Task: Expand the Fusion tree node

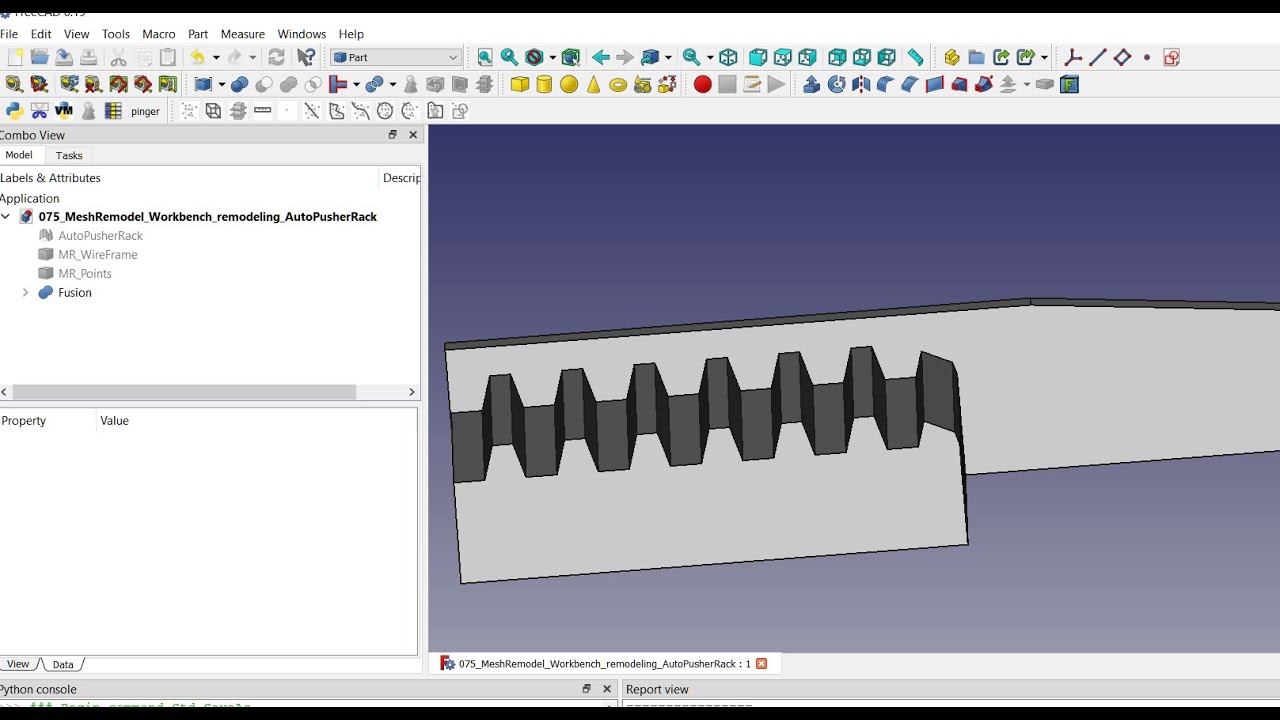Action: click(25, 293)
